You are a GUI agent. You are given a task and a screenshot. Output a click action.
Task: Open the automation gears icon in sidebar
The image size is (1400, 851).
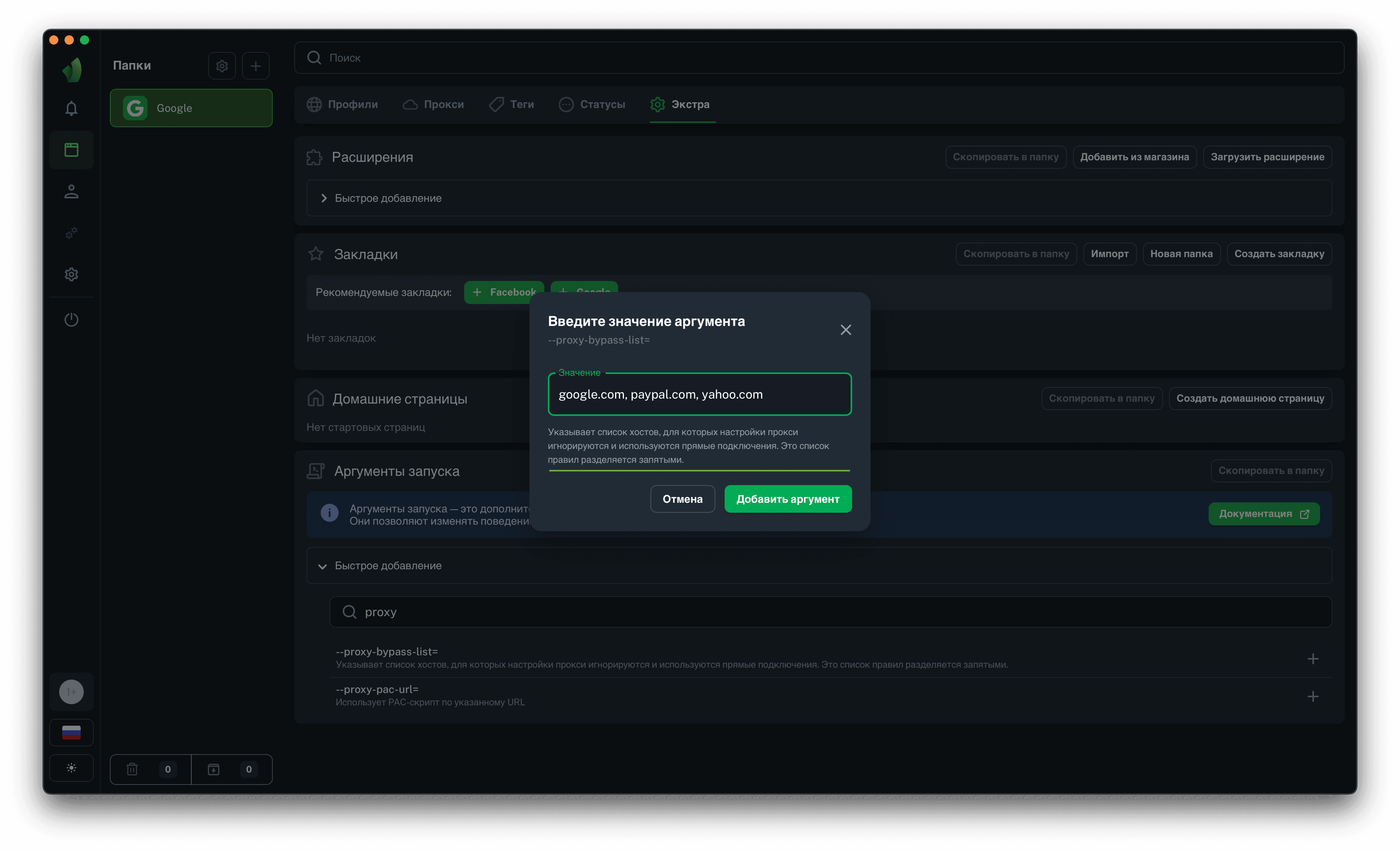pos(71,233)
